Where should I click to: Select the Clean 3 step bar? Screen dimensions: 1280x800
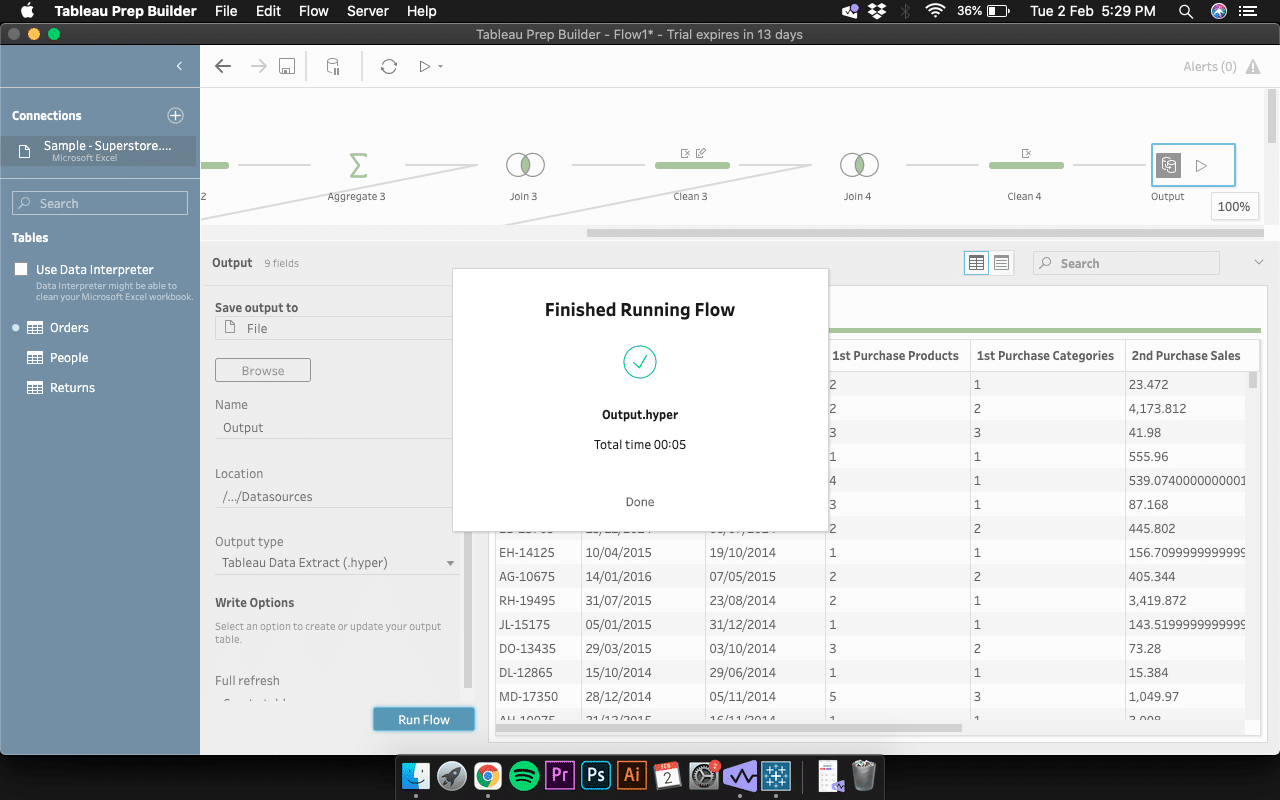coord(691,165)
